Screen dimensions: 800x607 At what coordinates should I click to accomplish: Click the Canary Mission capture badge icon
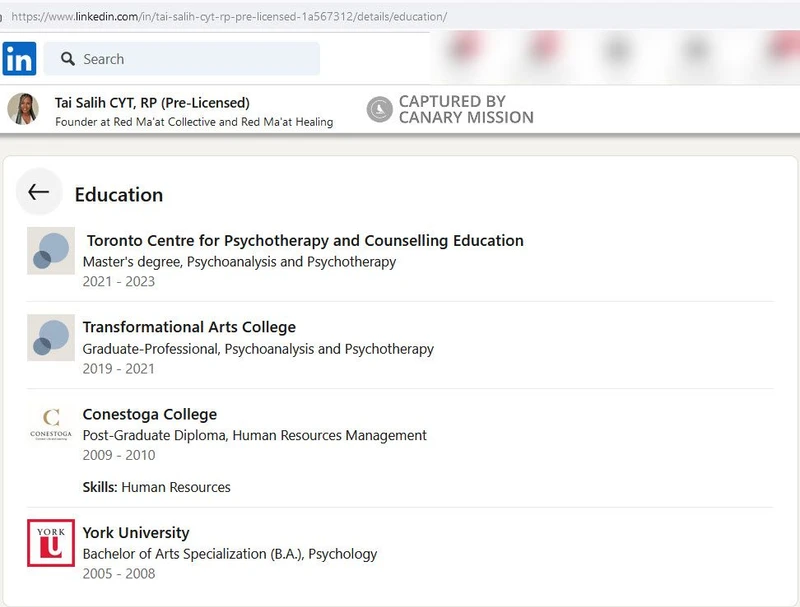click(380, 108)
